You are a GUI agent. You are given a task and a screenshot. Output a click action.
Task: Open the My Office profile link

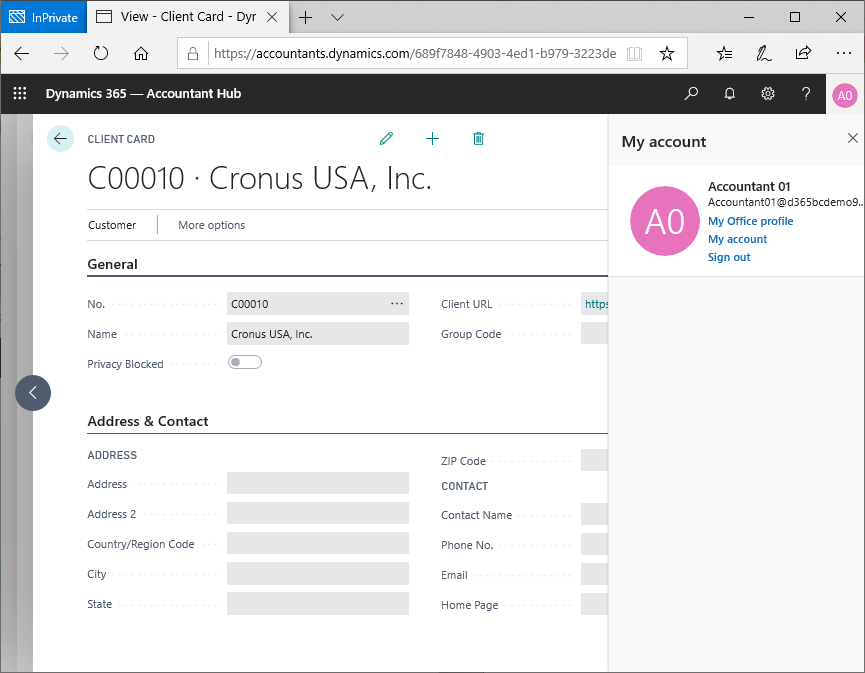tap(750, 221)
